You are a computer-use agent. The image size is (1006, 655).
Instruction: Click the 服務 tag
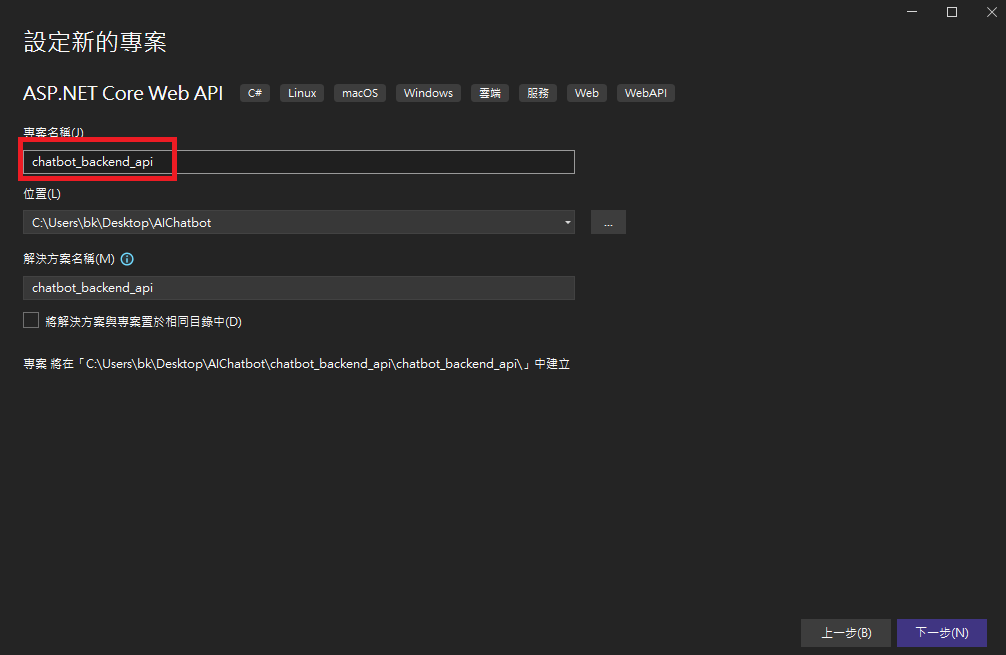538,93
